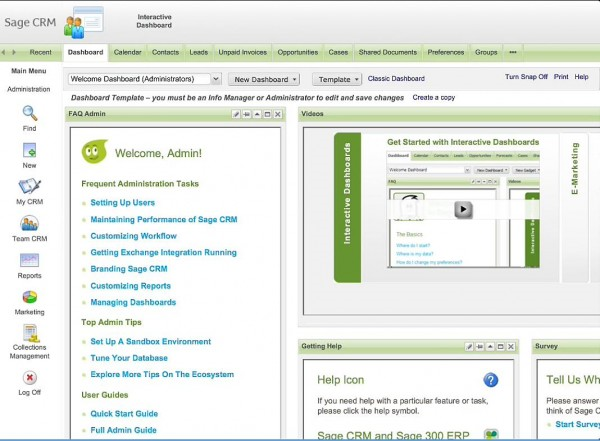602x441 pixels.
Task: Open My CRM icon in sidebar
Action: coord(30,186)
